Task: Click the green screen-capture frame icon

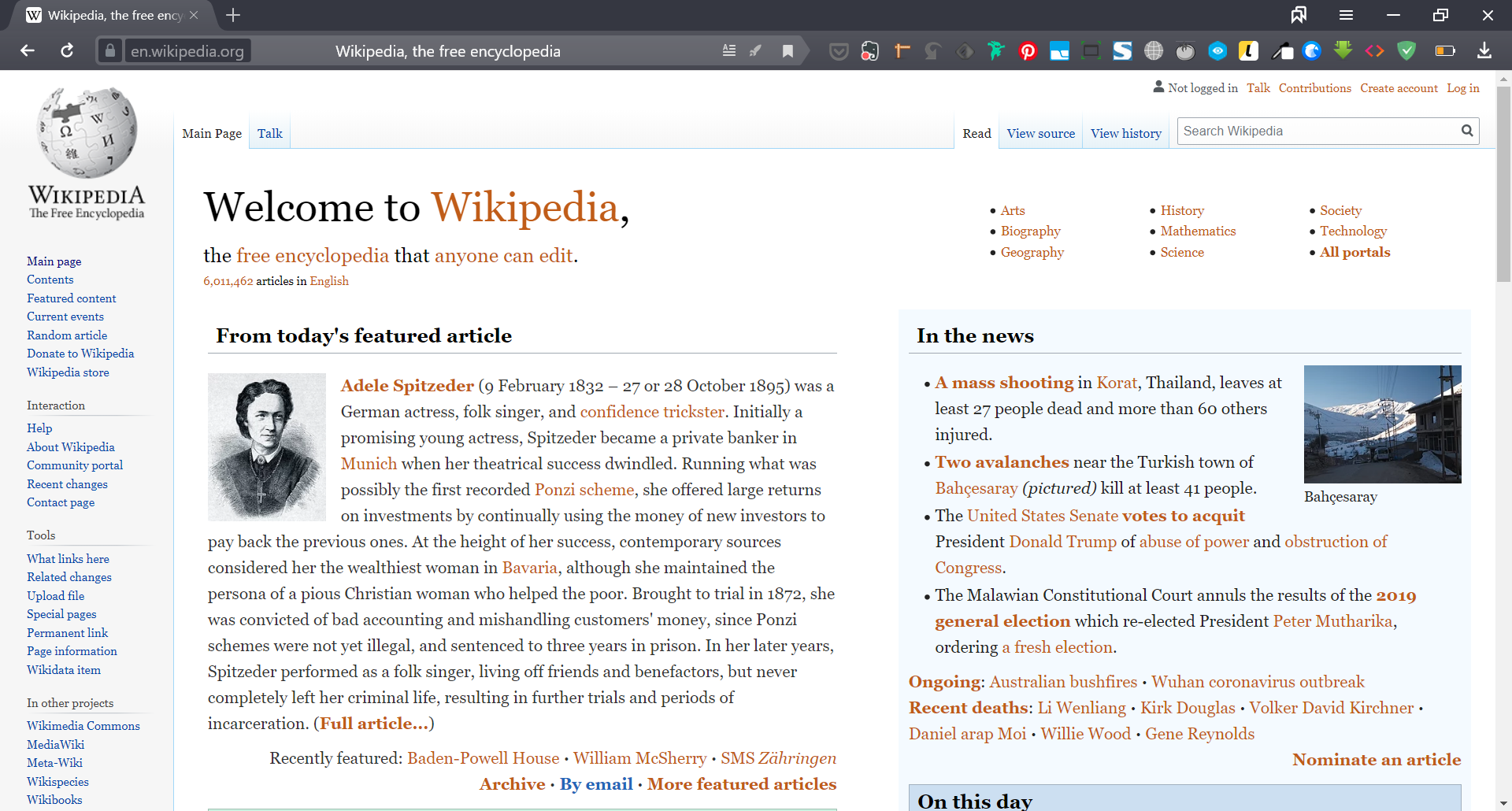Action: (1091, 51)
